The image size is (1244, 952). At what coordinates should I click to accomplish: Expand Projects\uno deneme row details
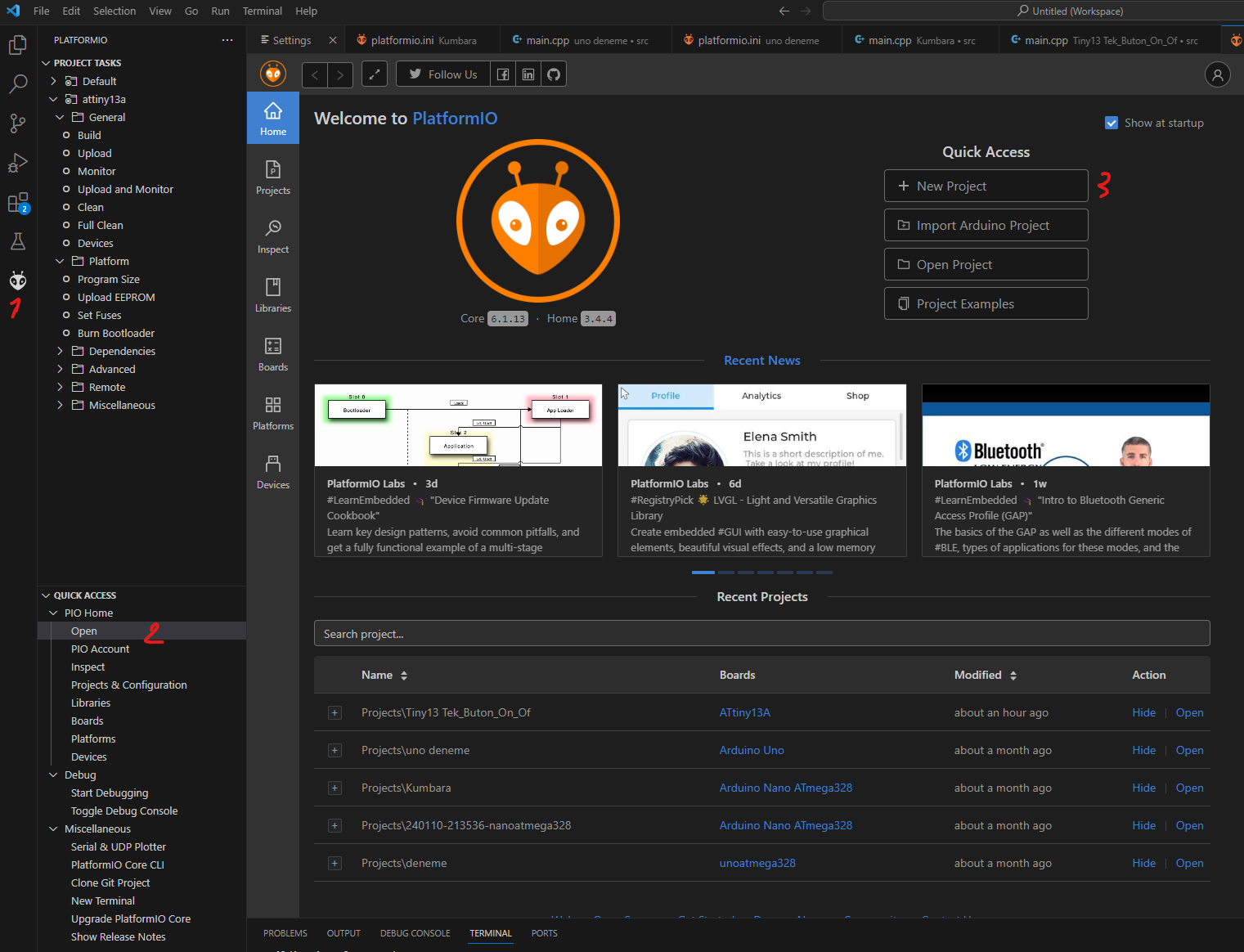335,750
